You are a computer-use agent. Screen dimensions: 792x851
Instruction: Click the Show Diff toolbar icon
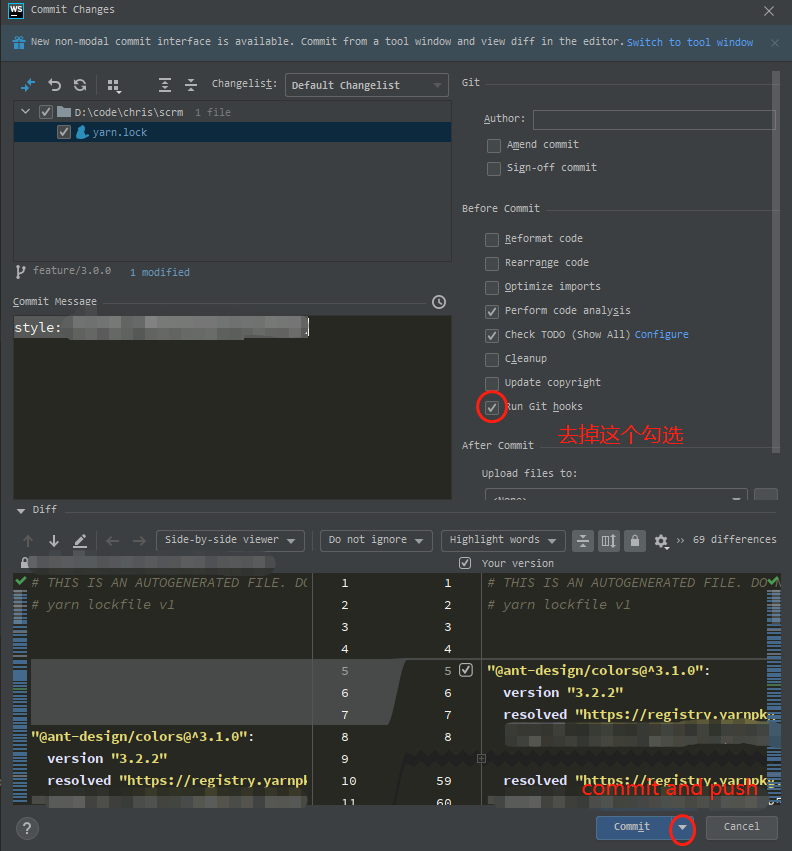[28, 85]
